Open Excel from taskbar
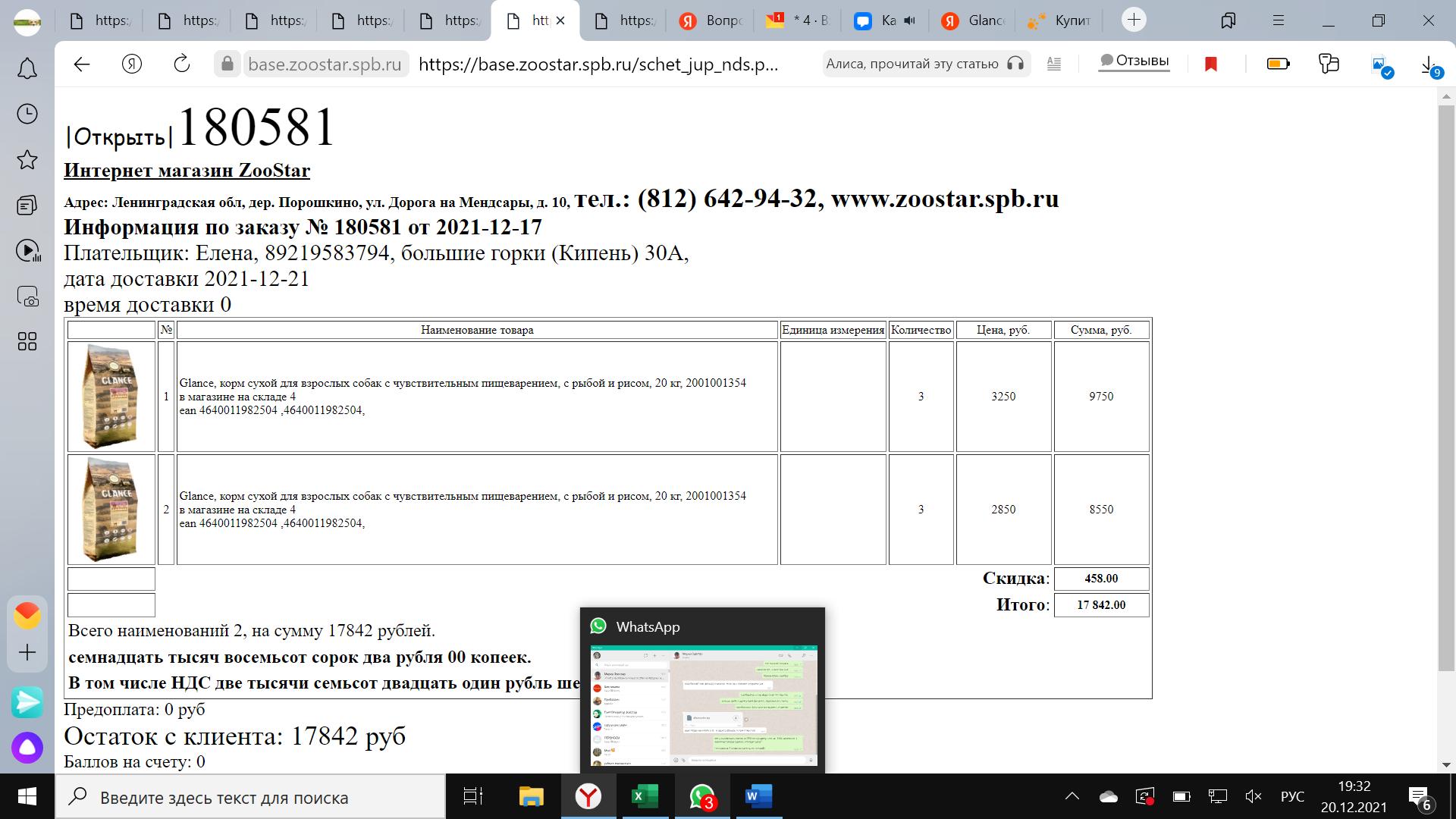The height and width of the screenshot is (819, 1456). (645, 797)
